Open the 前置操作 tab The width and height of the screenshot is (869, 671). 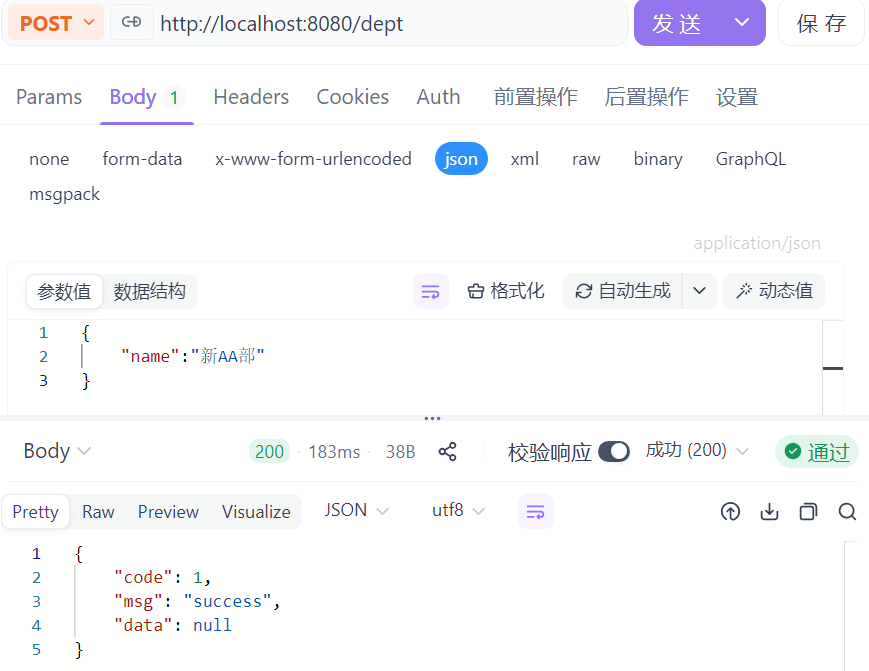535,97
